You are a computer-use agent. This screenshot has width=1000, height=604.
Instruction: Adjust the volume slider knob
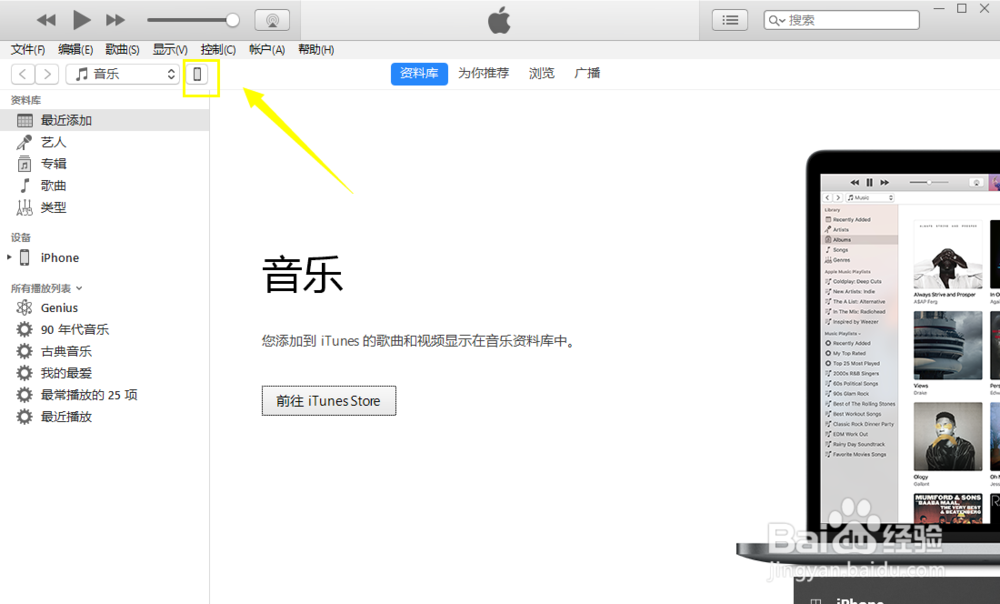(233, 20)
